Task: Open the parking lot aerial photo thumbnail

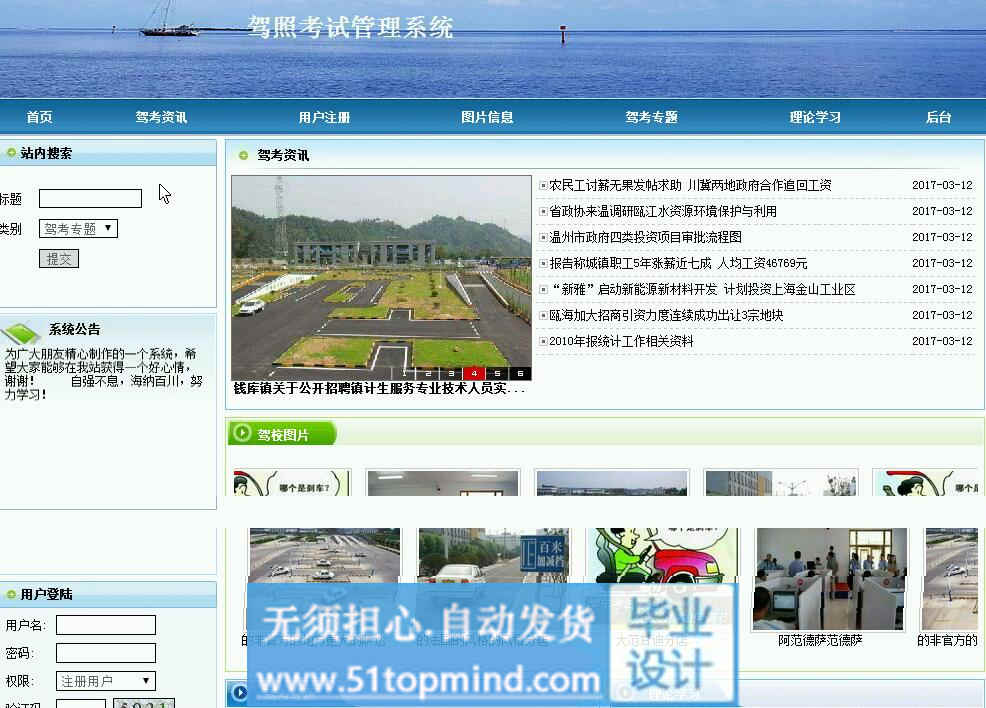Action: 324,556
